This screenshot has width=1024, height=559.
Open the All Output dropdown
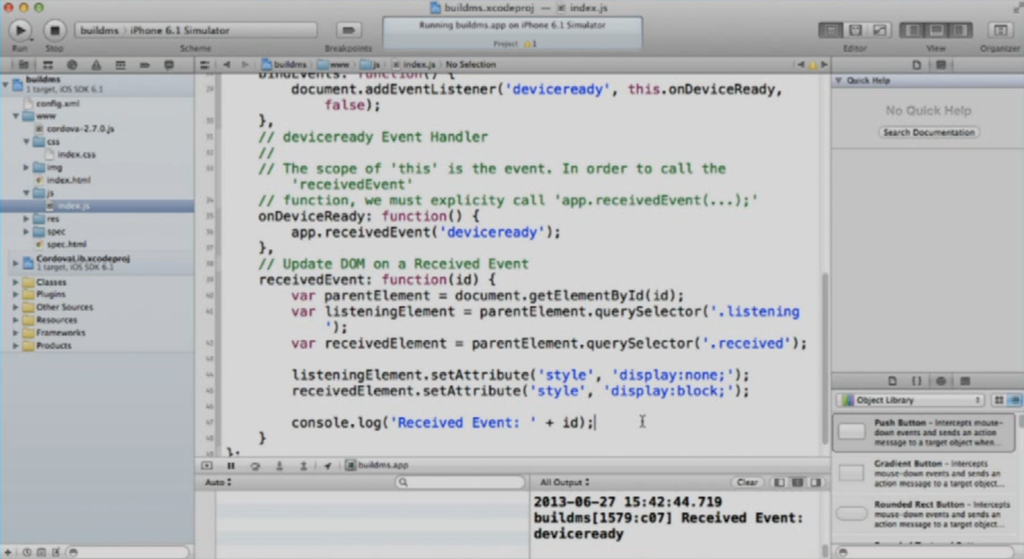pyautogui.click(x=564, y=483)
